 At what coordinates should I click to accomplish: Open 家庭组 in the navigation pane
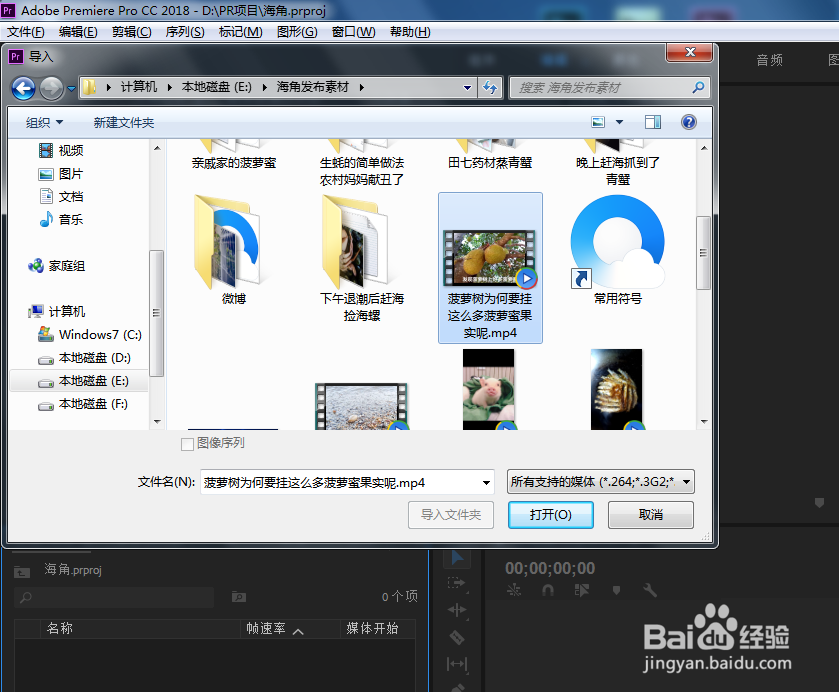point(57,265)
